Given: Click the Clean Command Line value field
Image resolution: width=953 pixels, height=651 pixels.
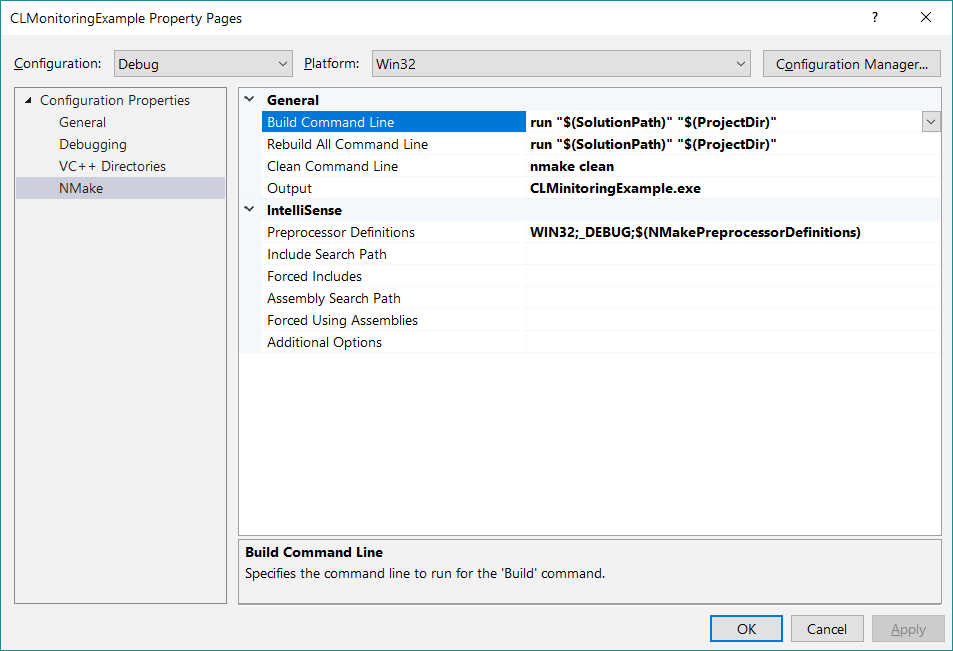Looking at the screenshot, I should coord(730,166).
